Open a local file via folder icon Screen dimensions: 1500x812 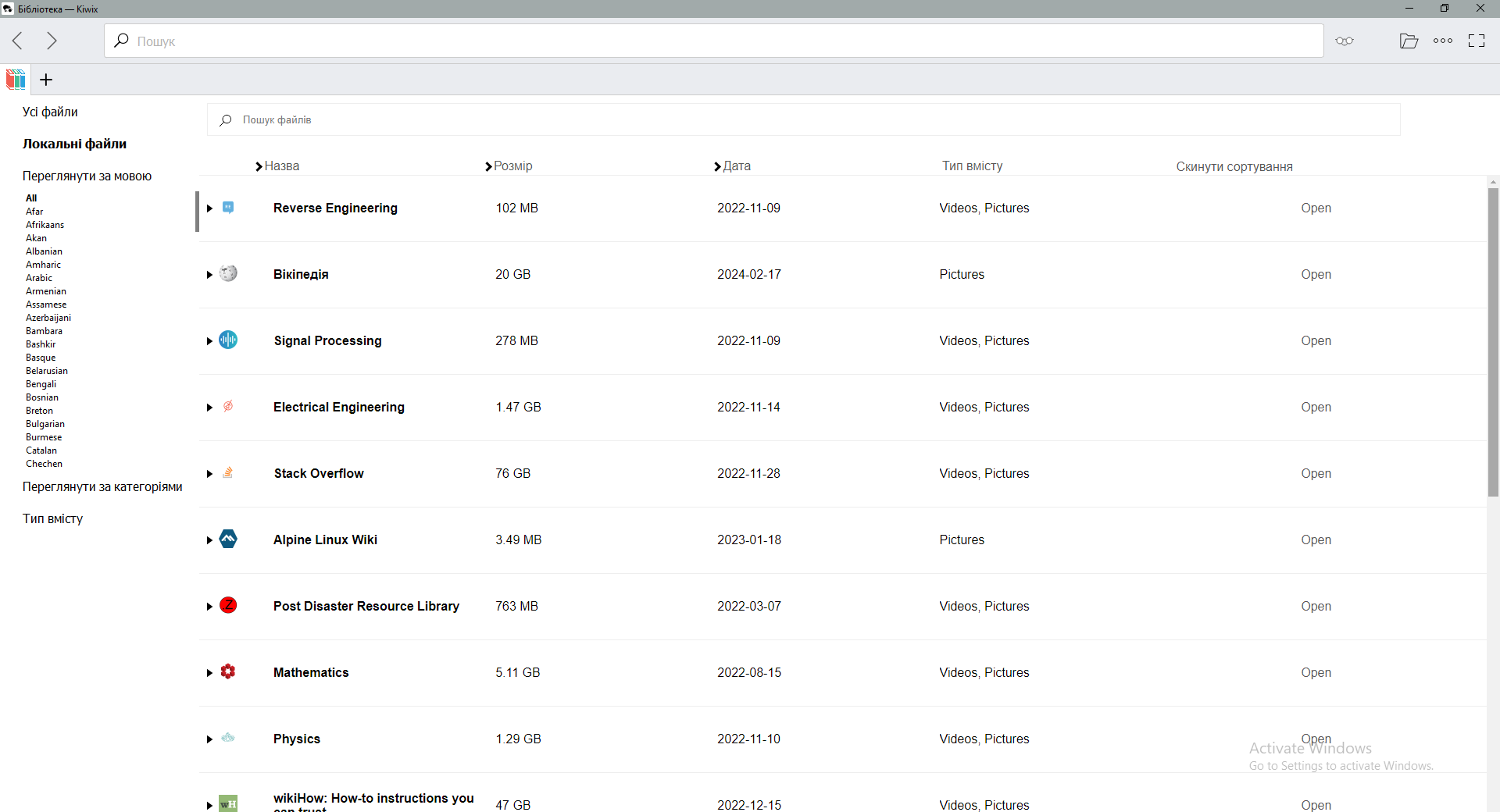(1409, 41)
